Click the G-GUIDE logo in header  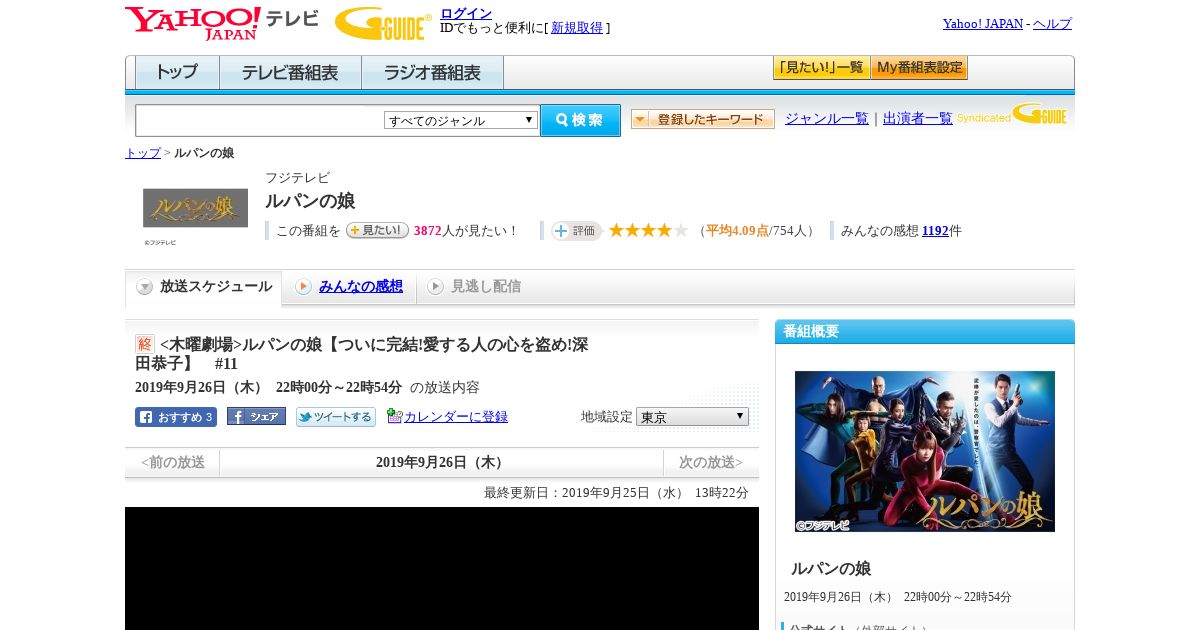tap(383, 23)
